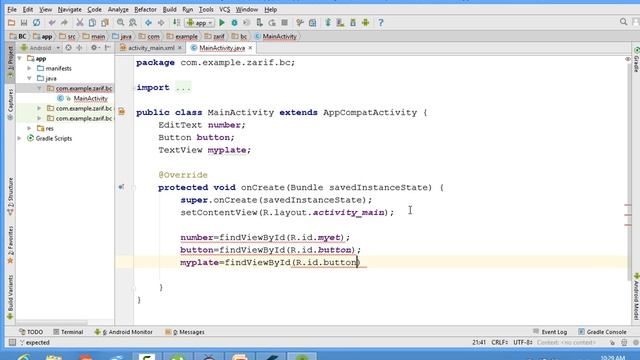This screenshot has height=360, width=640.
Task: Open Replace using the toolbar icon
Action: 133,23
